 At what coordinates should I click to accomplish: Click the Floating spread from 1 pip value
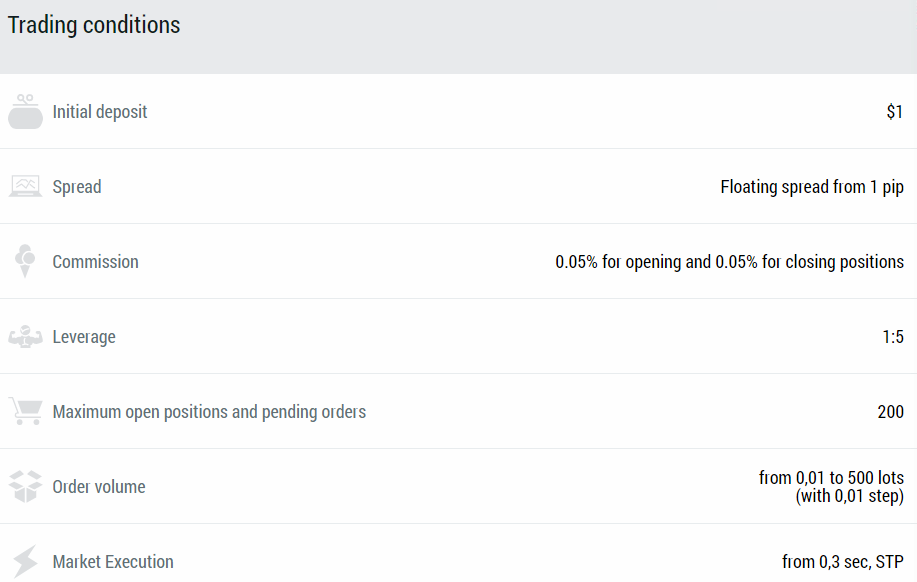[x=812, y=187]
